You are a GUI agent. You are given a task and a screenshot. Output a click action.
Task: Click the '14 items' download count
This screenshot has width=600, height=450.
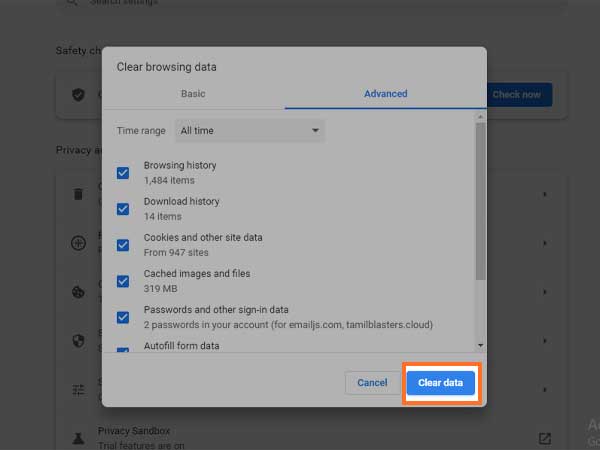(163, 217)
